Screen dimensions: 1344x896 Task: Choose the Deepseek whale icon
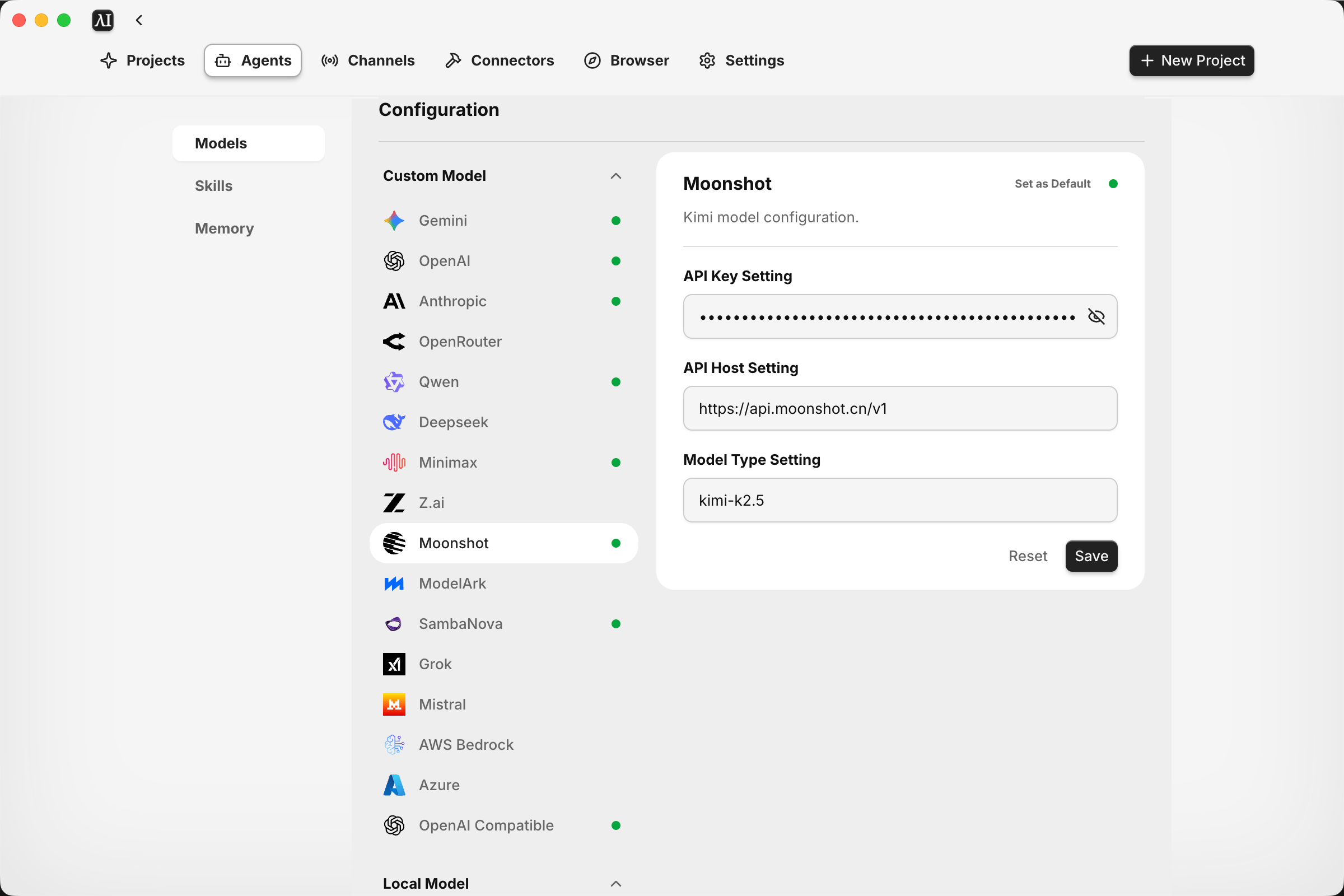coord(394,422)
